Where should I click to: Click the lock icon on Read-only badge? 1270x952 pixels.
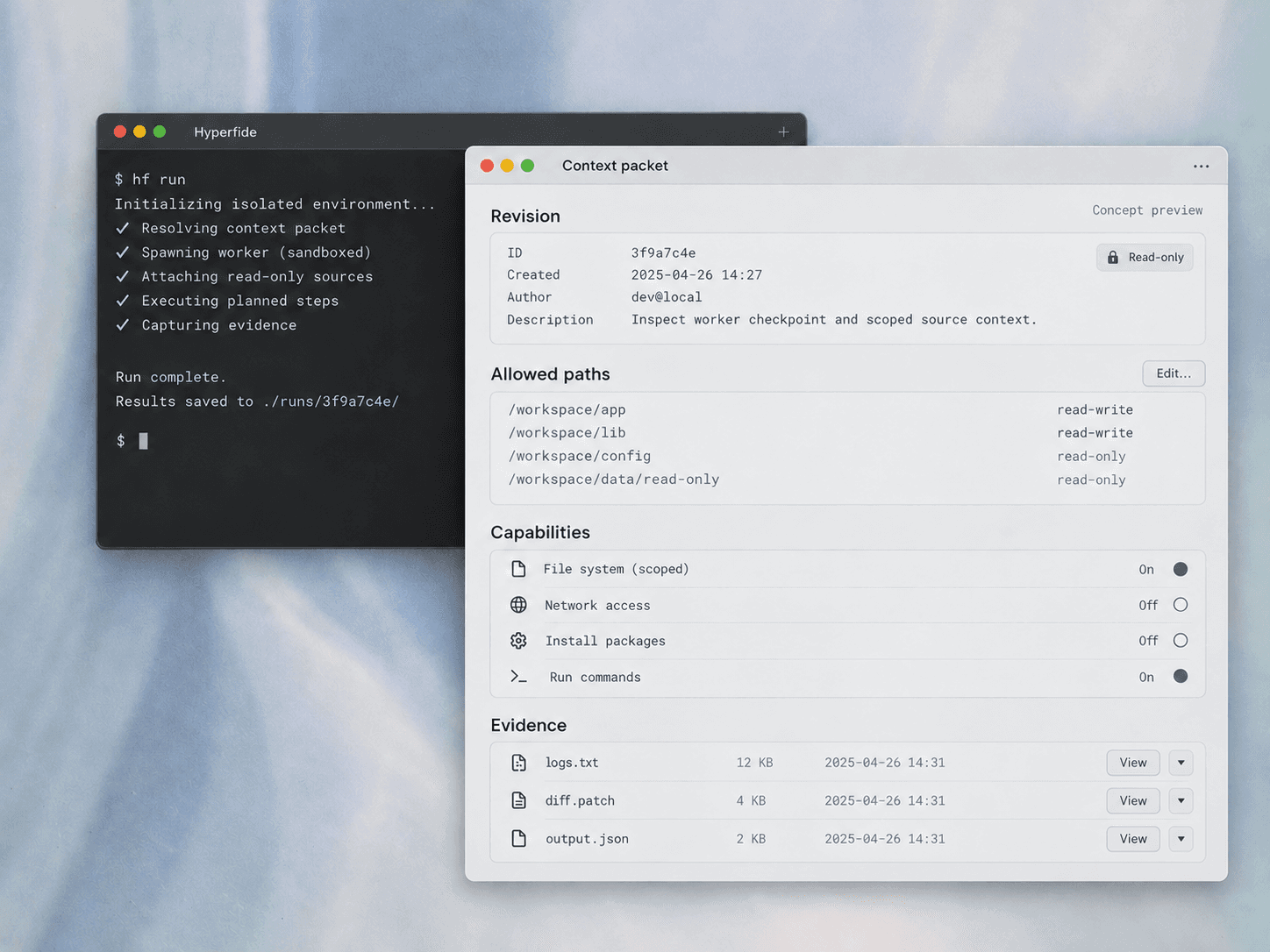1113,257
